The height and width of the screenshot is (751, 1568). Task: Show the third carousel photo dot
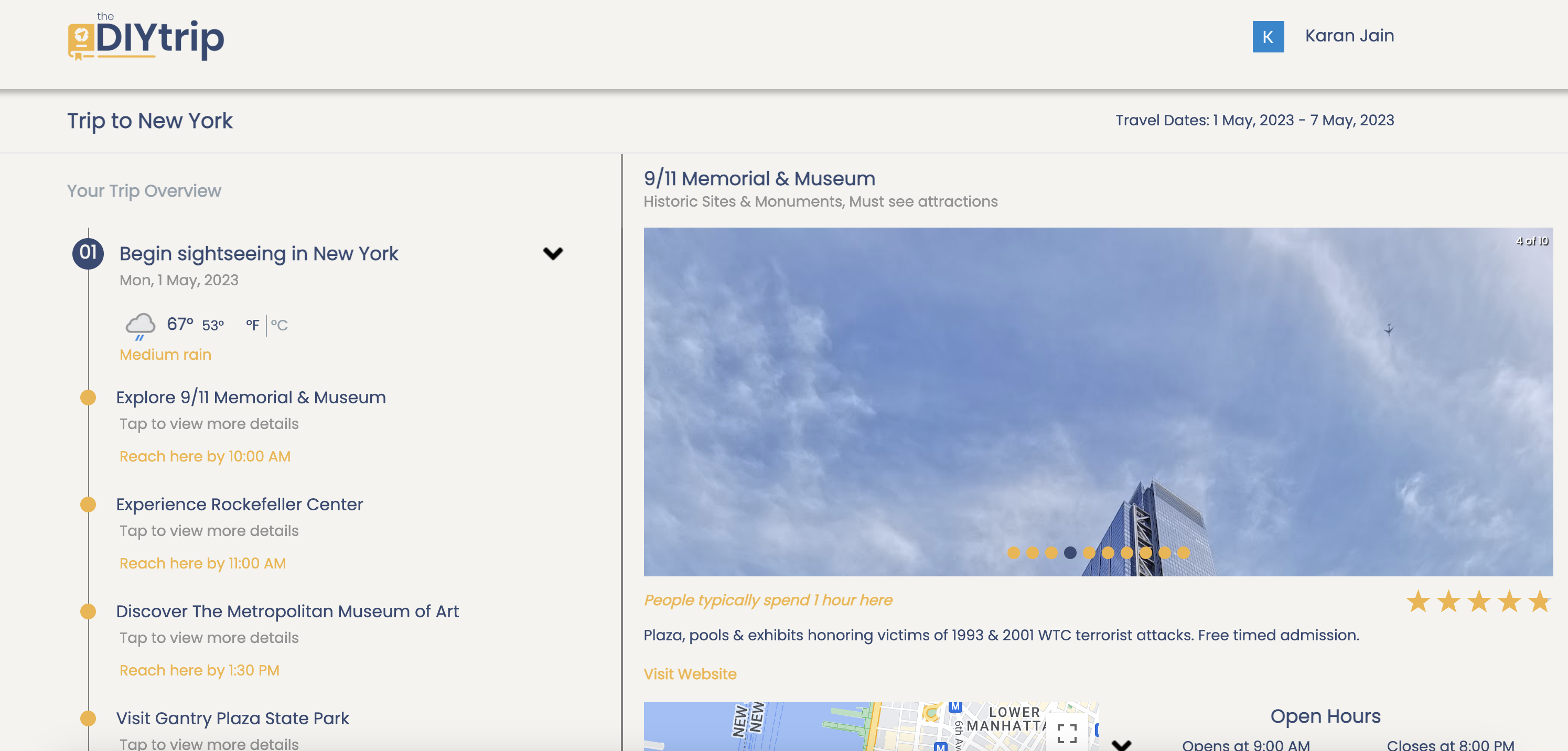pyautogui.click(x=1051, y=553)
